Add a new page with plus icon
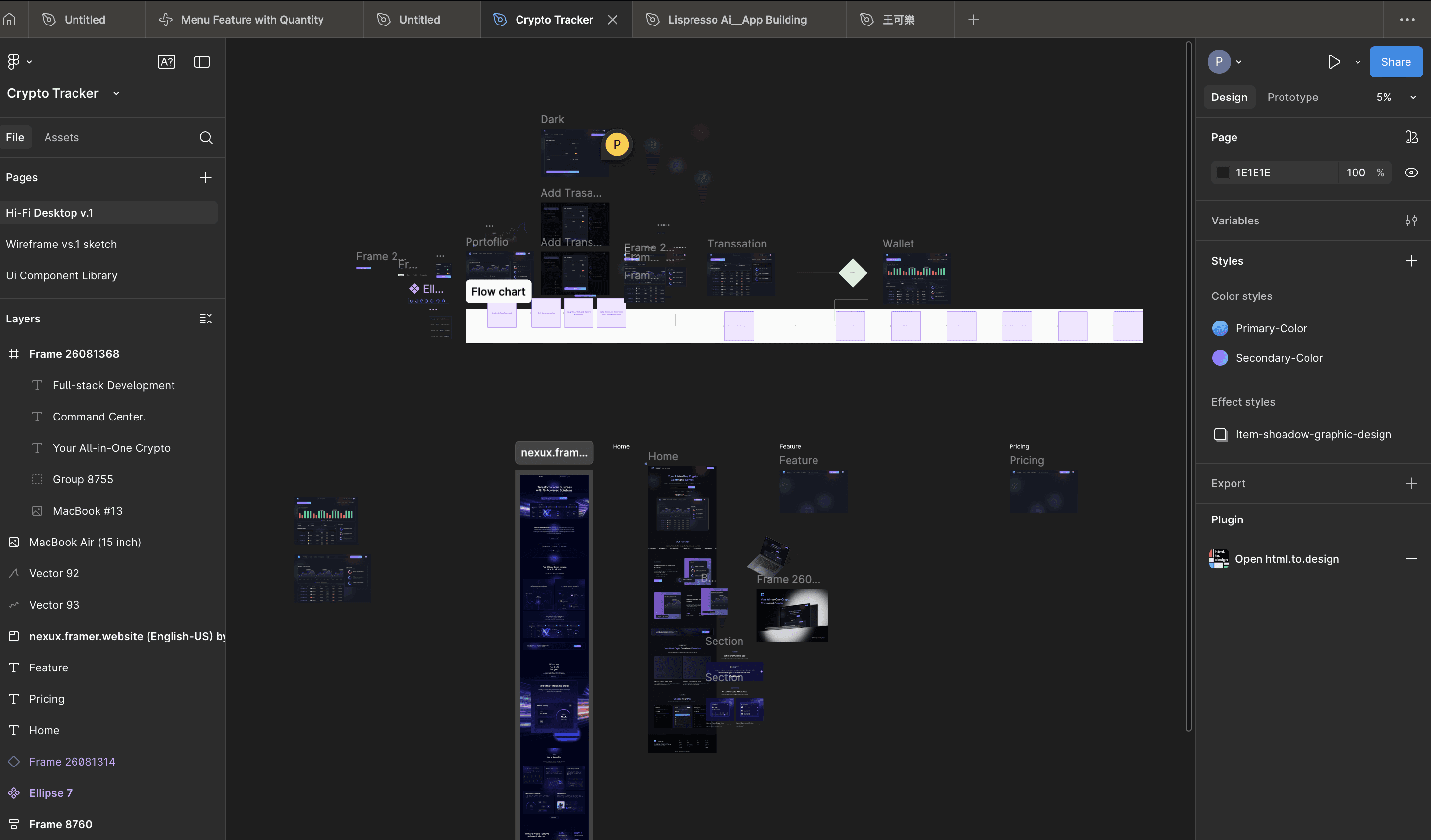This screenshot has height=840, width=1431. [x=205, y=178]
